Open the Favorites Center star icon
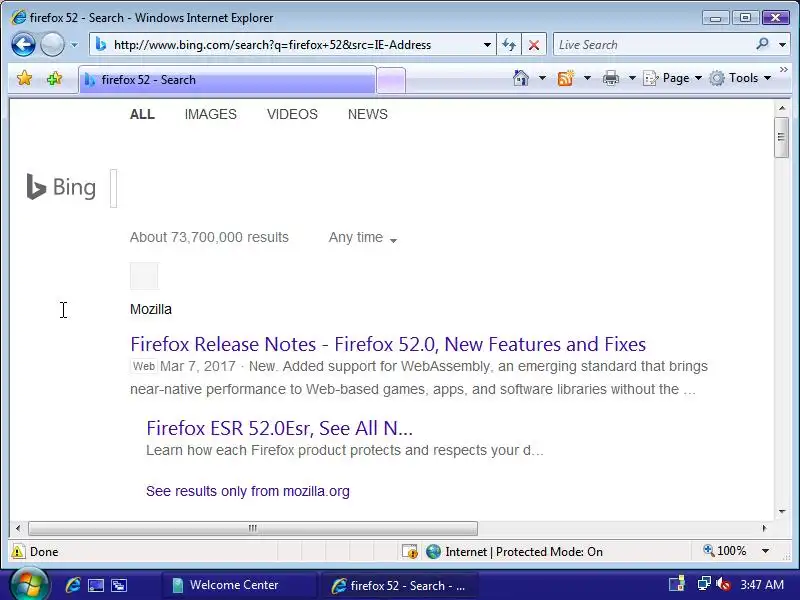The image size is (800, 600). point(24,79)
